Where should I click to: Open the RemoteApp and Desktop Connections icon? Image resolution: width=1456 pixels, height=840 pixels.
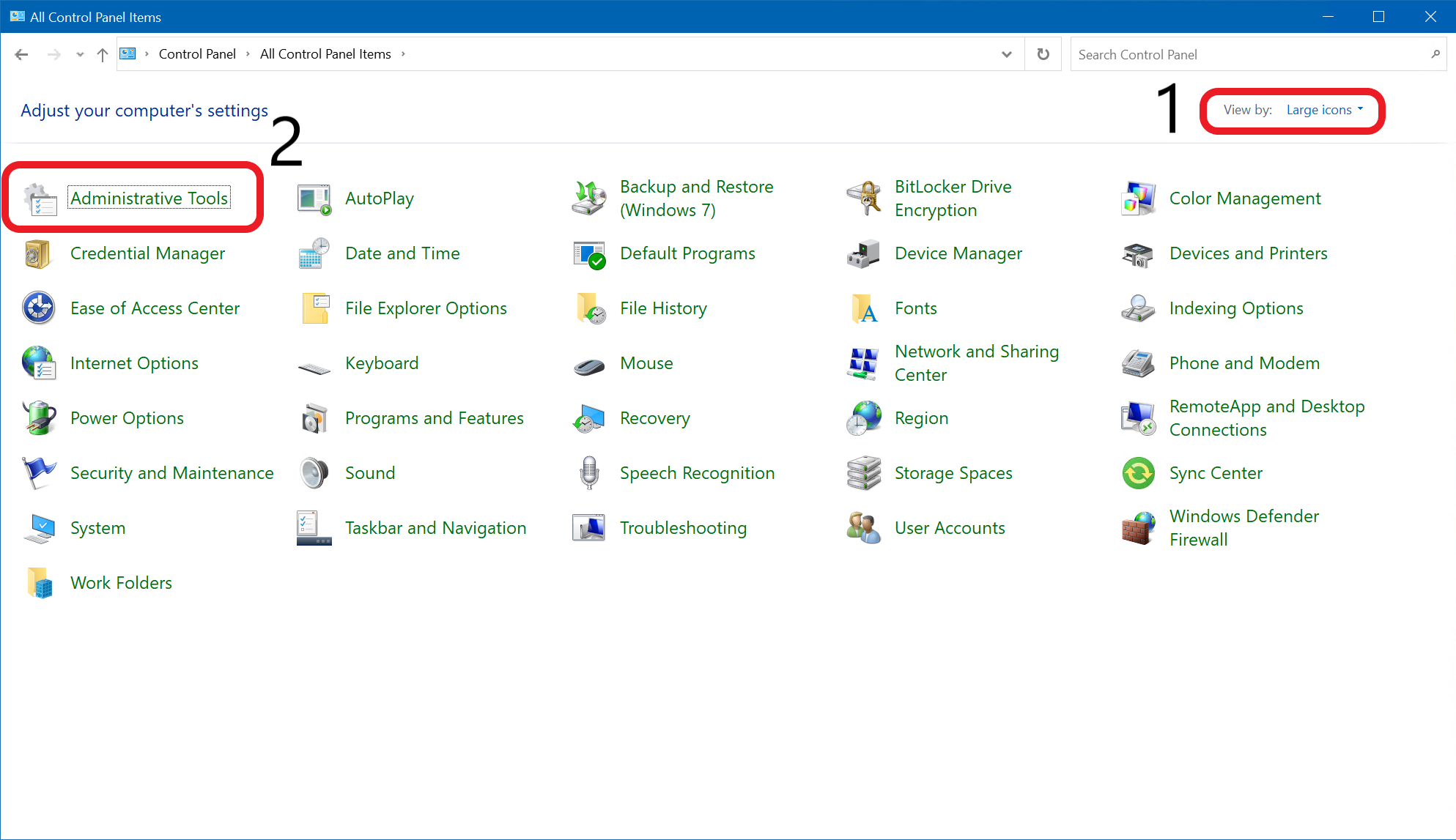1139,419
